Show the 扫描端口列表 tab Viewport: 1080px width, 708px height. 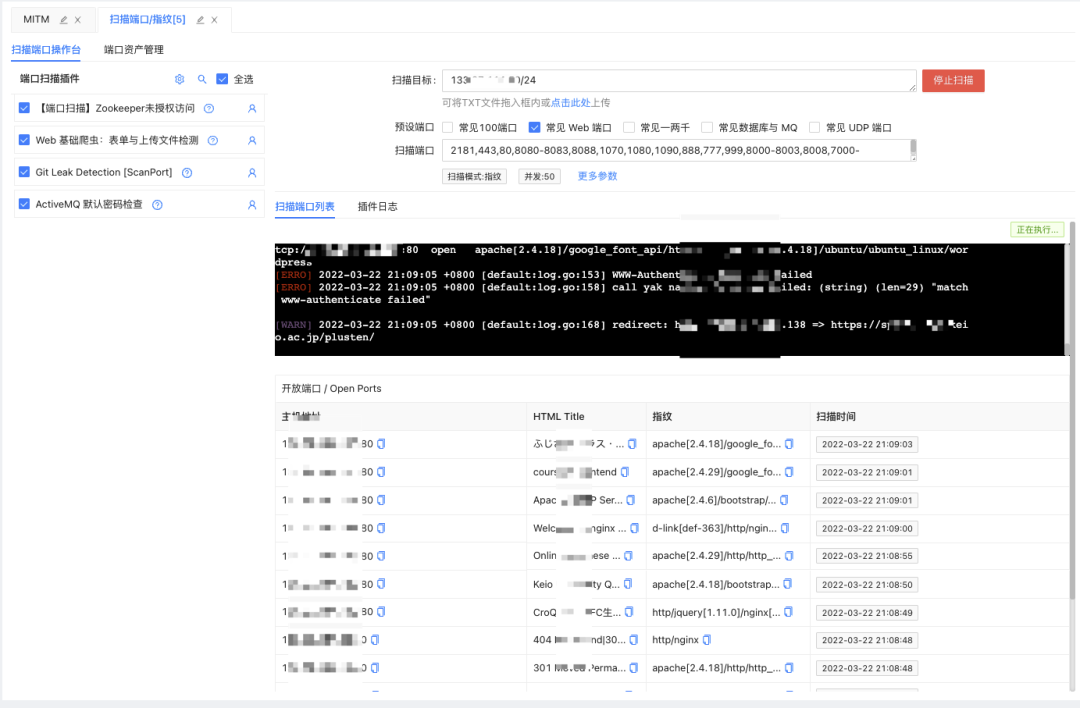[304, 207]
